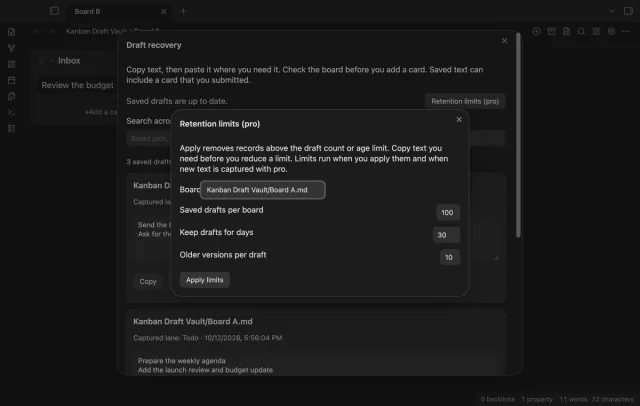
Task: Click the Draft recovery dialog title
Action: coord(154,45)
